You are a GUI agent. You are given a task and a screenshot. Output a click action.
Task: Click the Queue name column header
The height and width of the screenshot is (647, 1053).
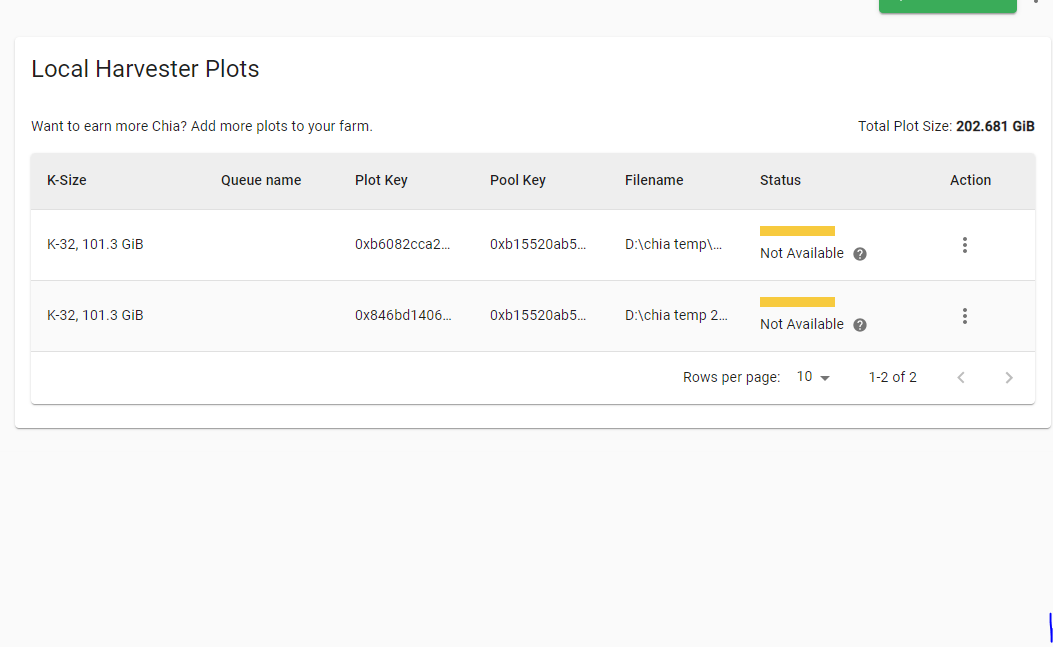coord(261,180)
